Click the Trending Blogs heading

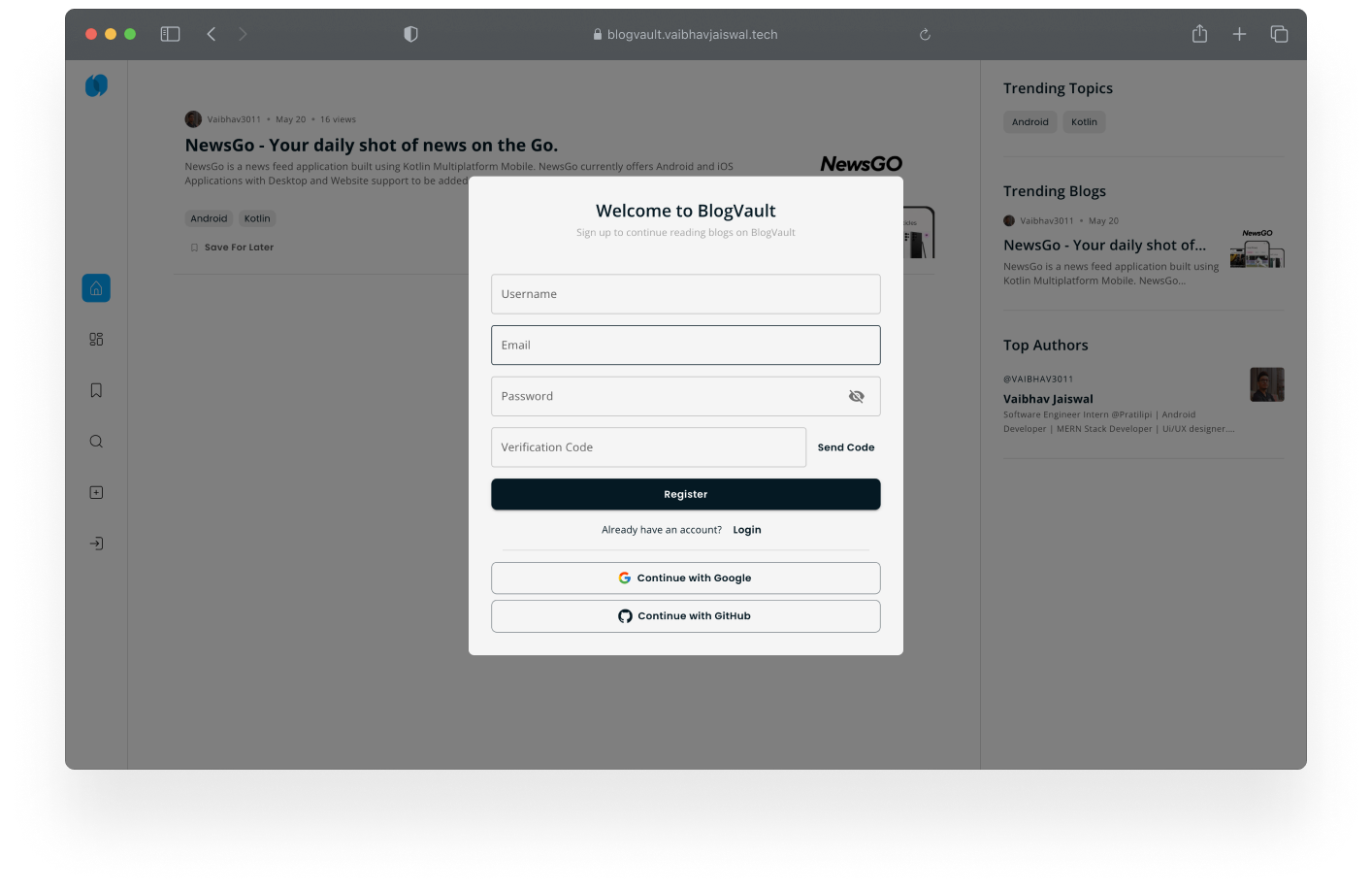[x=1055, y=191]
